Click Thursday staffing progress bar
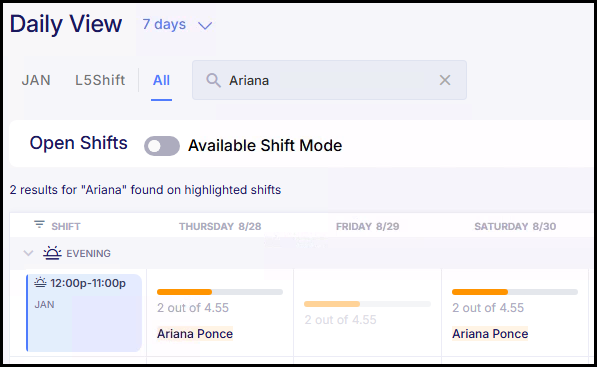The width and height of the screenshot is (597, 367). [x=220, y=292]
